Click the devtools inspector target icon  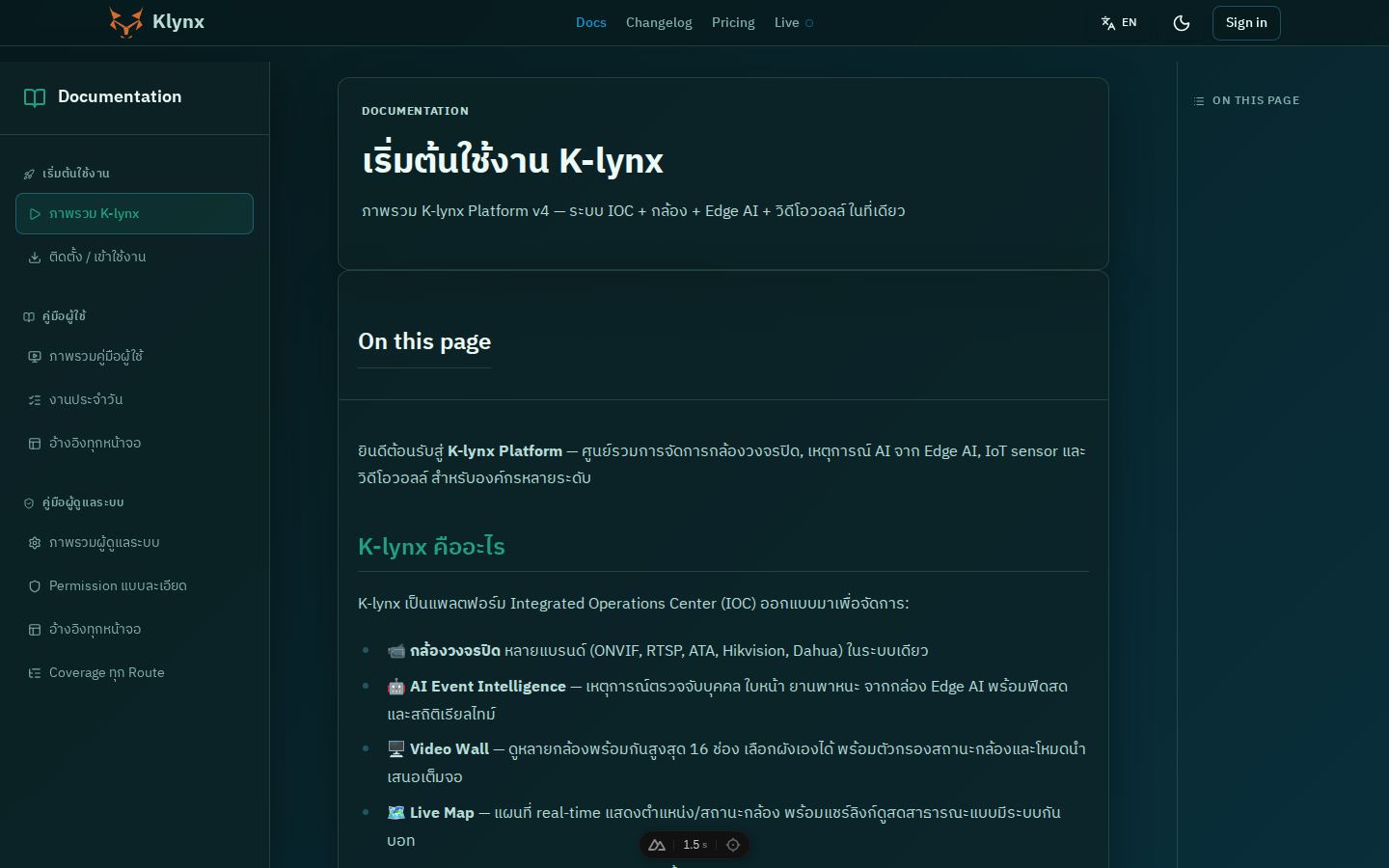733,845
